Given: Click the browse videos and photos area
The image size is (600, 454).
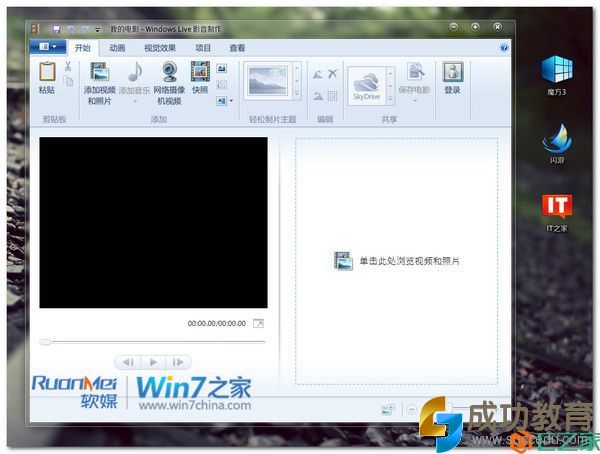Looking at the screenshot, I should [398, 261].
